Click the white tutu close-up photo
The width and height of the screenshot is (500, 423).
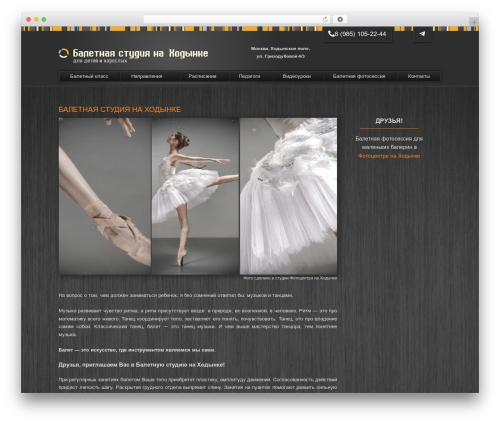pos(288,196)
